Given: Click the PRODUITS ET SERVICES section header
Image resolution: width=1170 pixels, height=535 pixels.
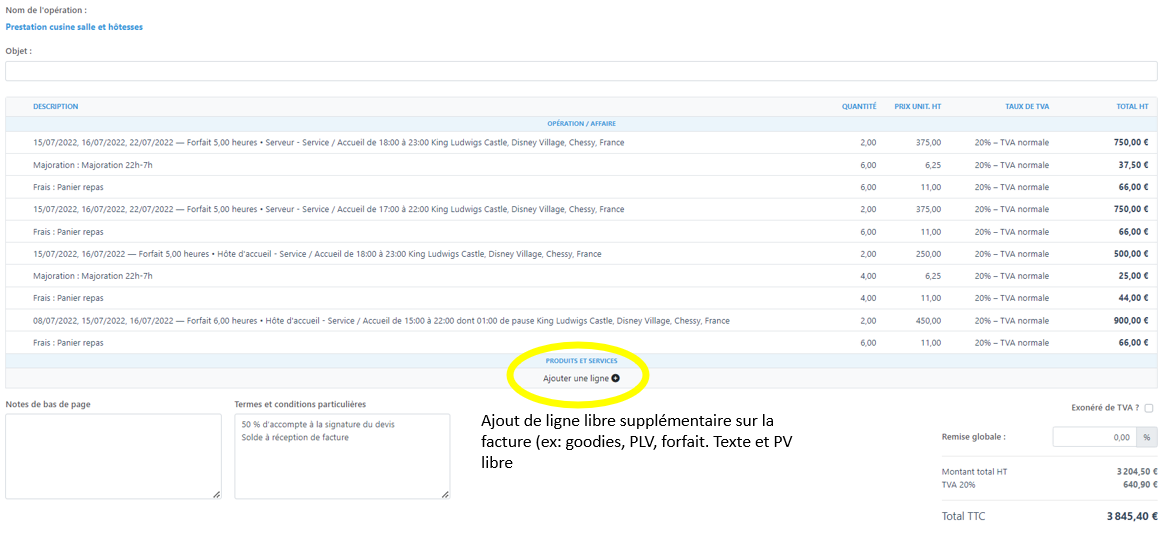Looking at the screenshot, I should (x=581, y=361).
